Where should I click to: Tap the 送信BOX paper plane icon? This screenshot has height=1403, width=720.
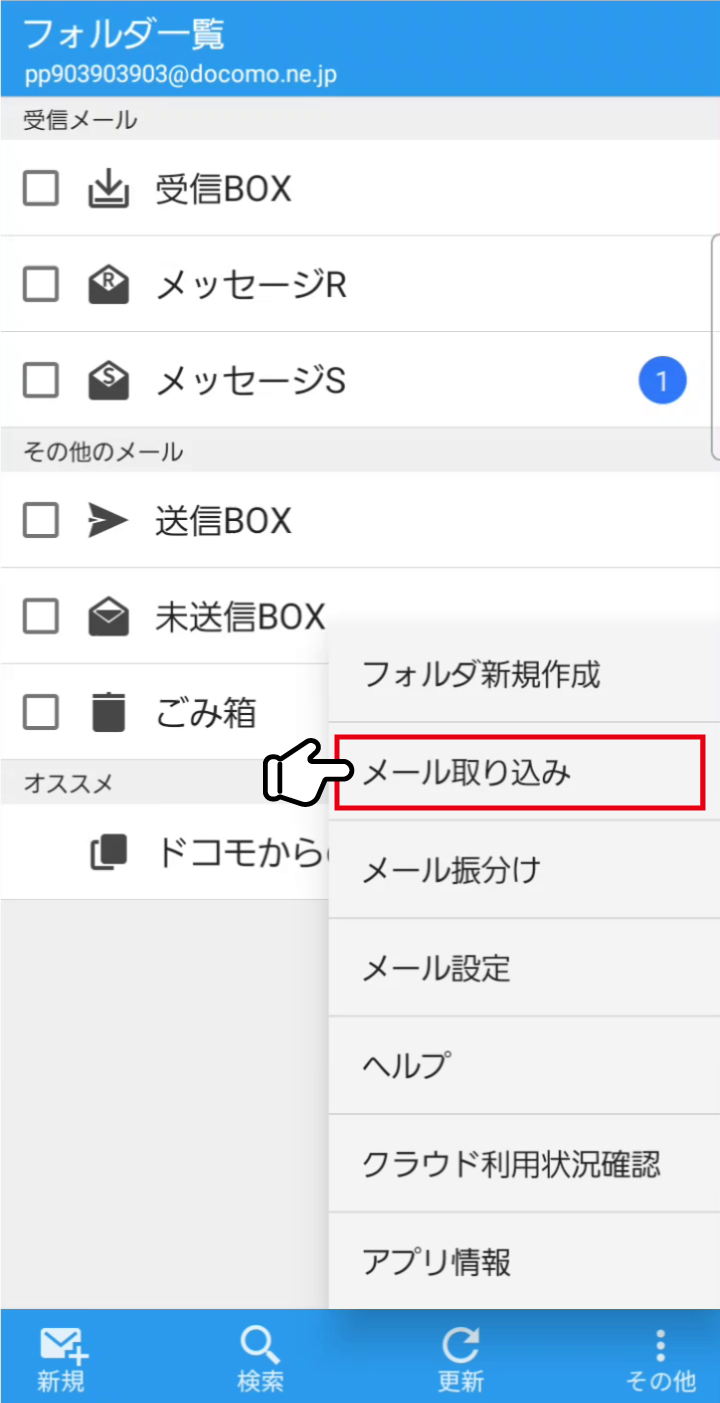[108, 520]
